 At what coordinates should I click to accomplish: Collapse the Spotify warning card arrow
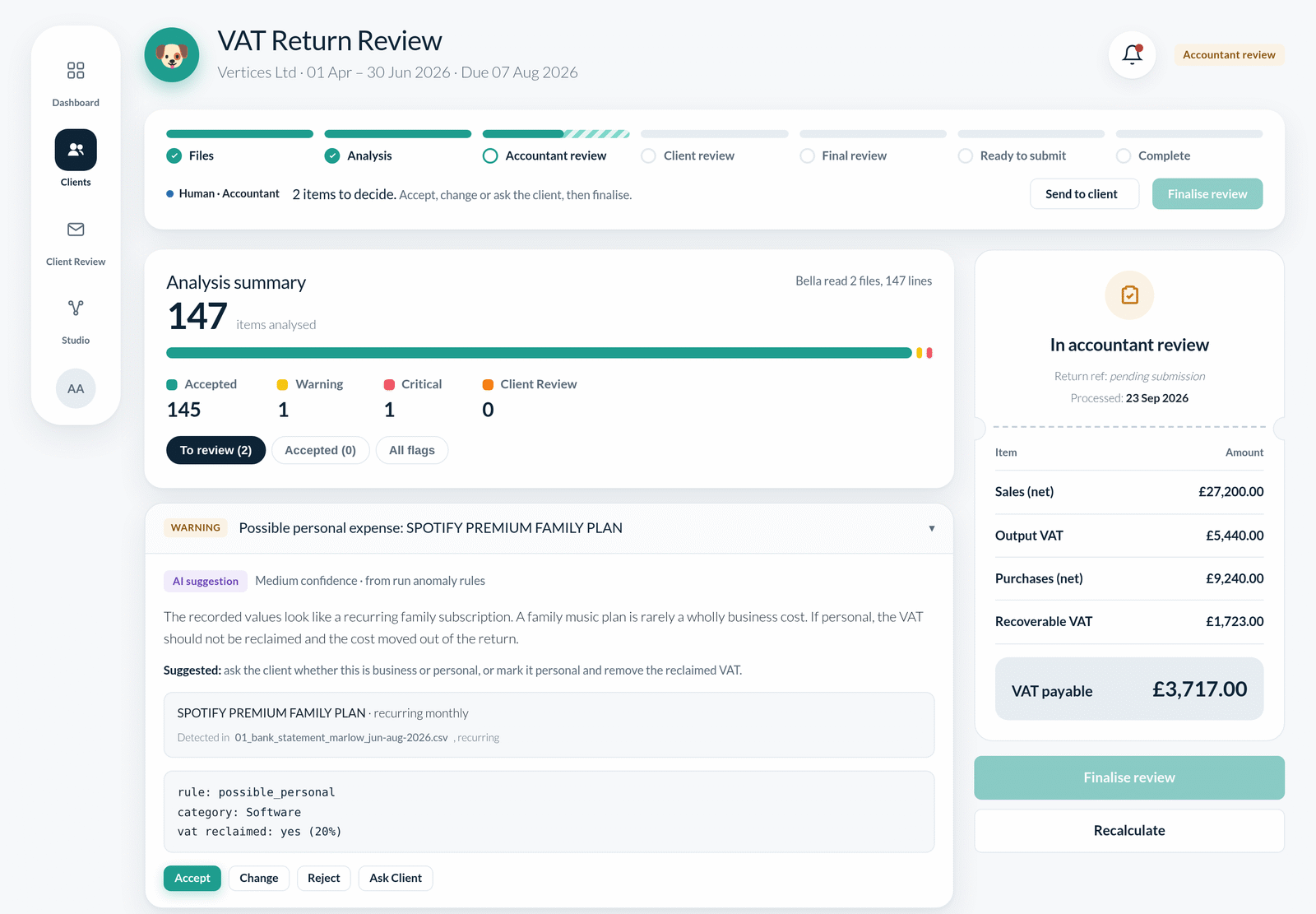[932, 528]
